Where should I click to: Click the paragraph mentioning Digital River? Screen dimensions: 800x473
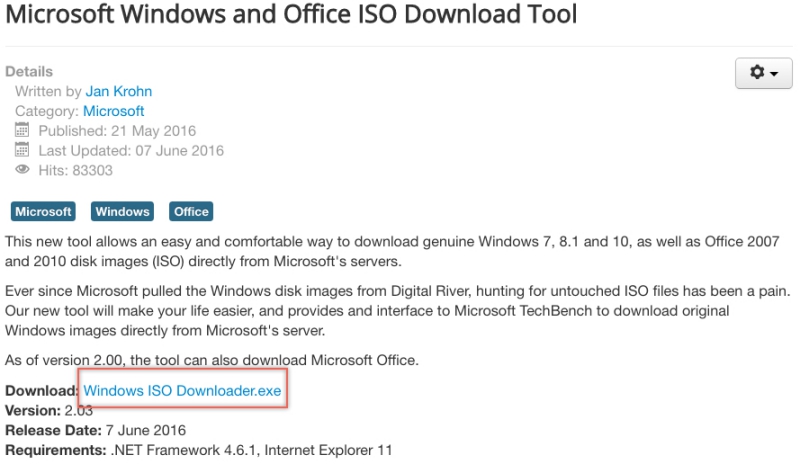pos(390,312)
